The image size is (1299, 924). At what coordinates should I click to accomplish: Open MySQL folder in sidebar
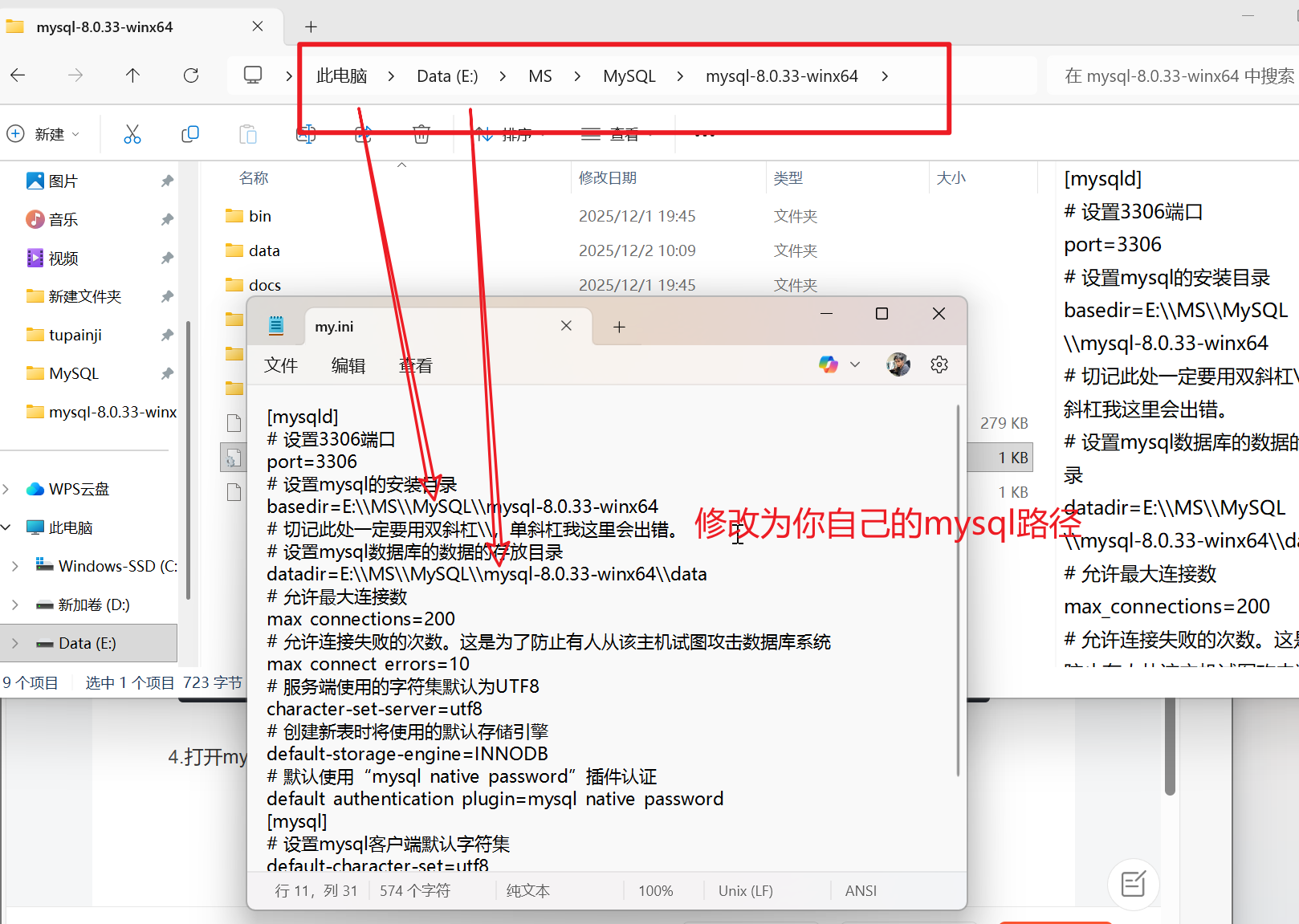[x=73, y=374]
